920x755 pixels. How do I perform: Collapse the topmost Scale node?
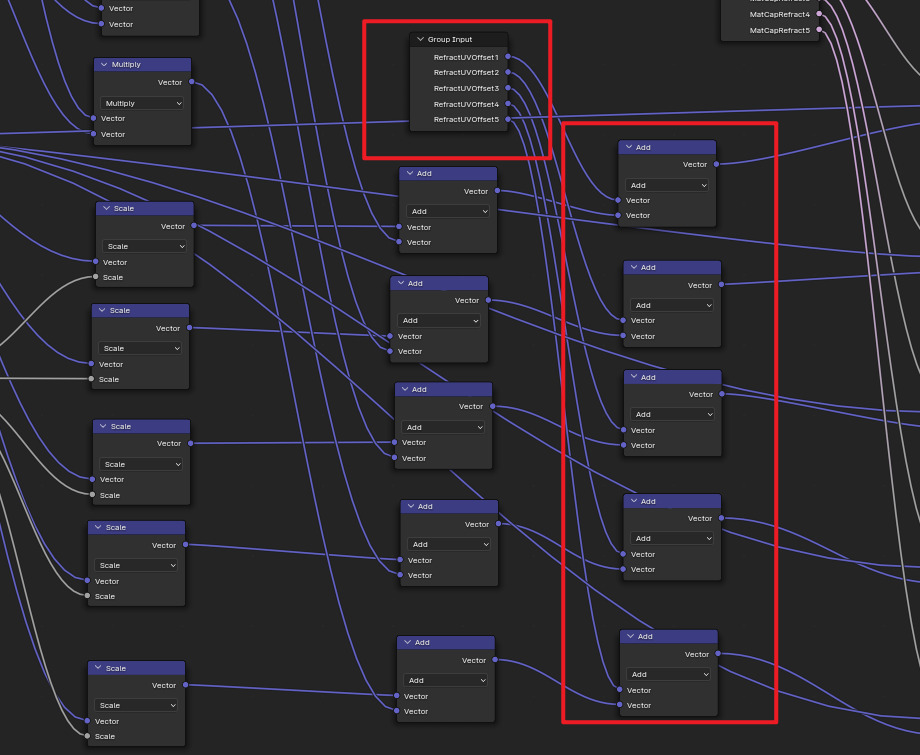coord(106,209)
